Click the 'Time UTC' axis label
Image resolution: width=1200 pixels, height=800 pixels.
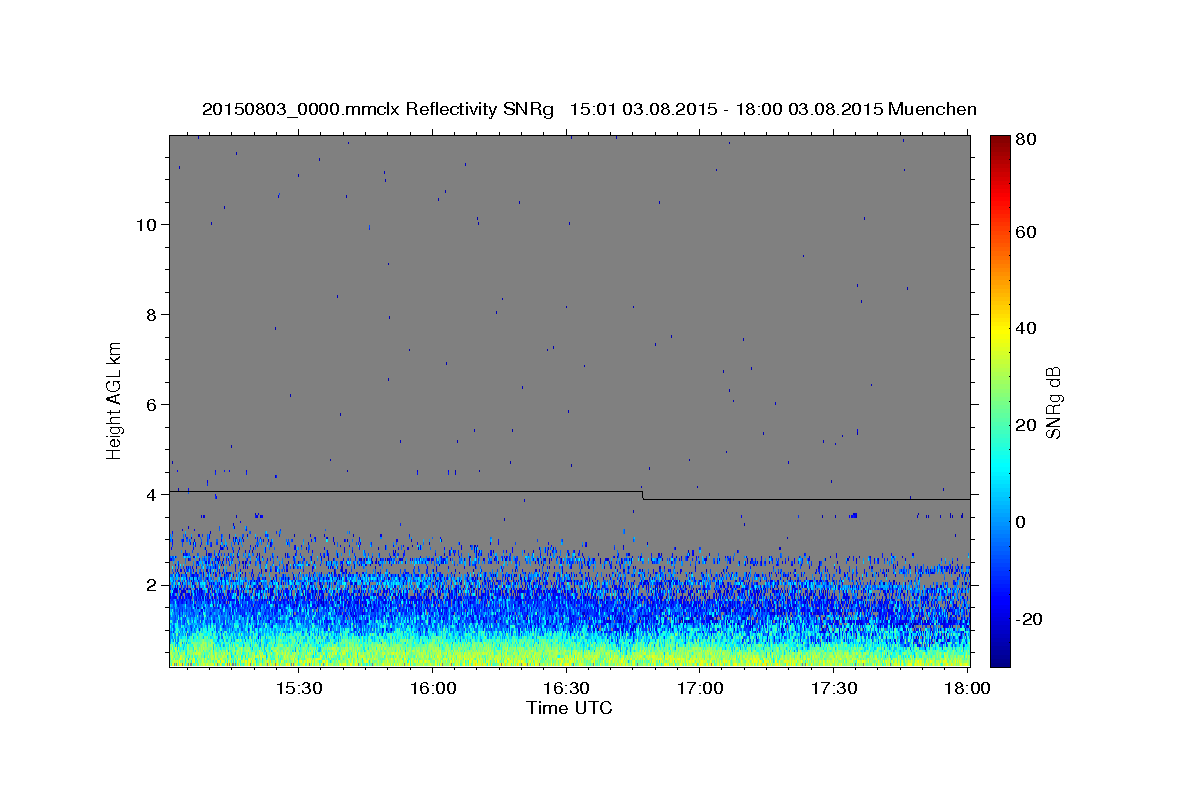coord(569,708)
